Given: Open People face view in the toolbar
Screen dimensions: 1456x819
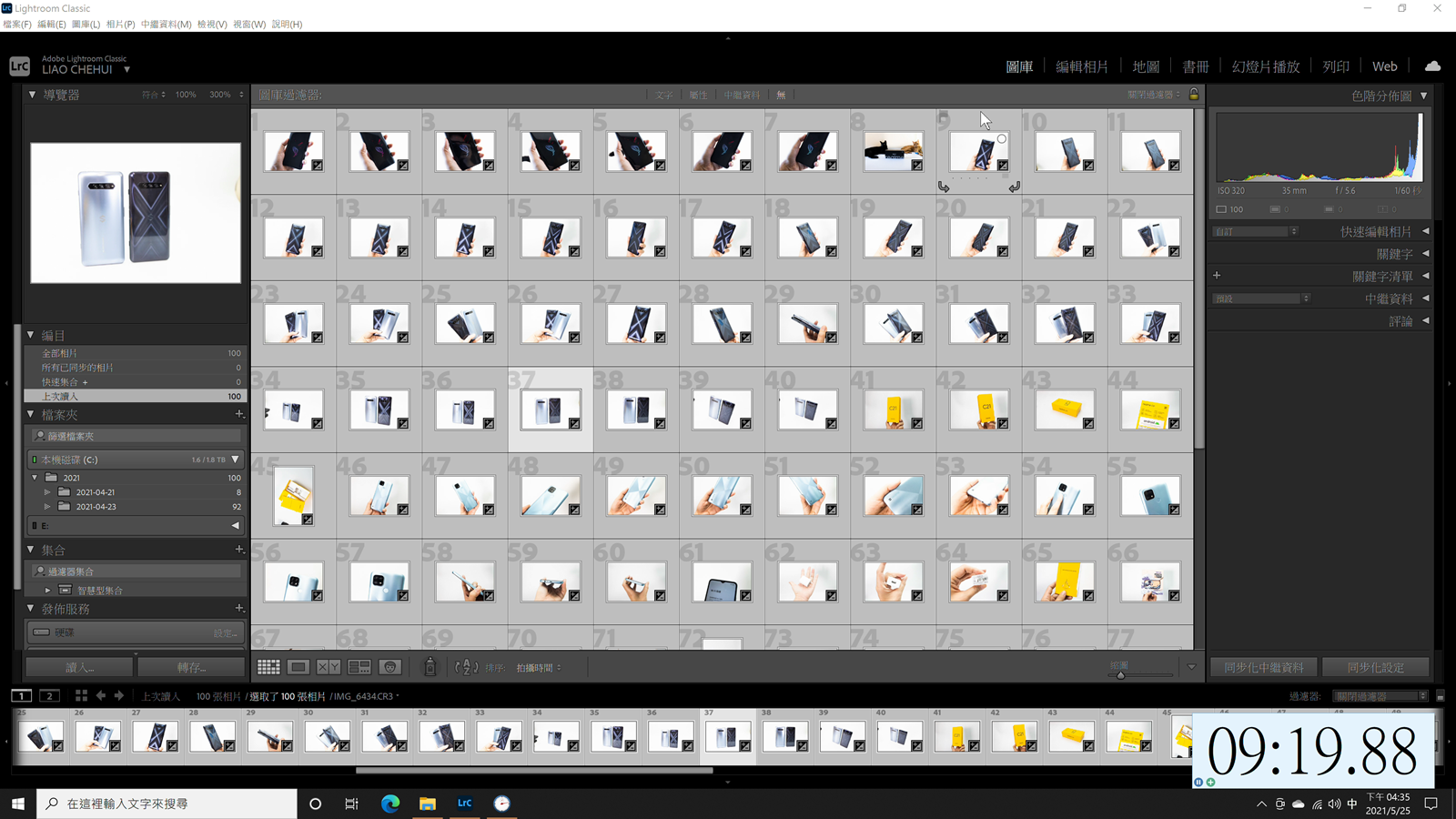Looking at the screenshot, I should (389, 667).
